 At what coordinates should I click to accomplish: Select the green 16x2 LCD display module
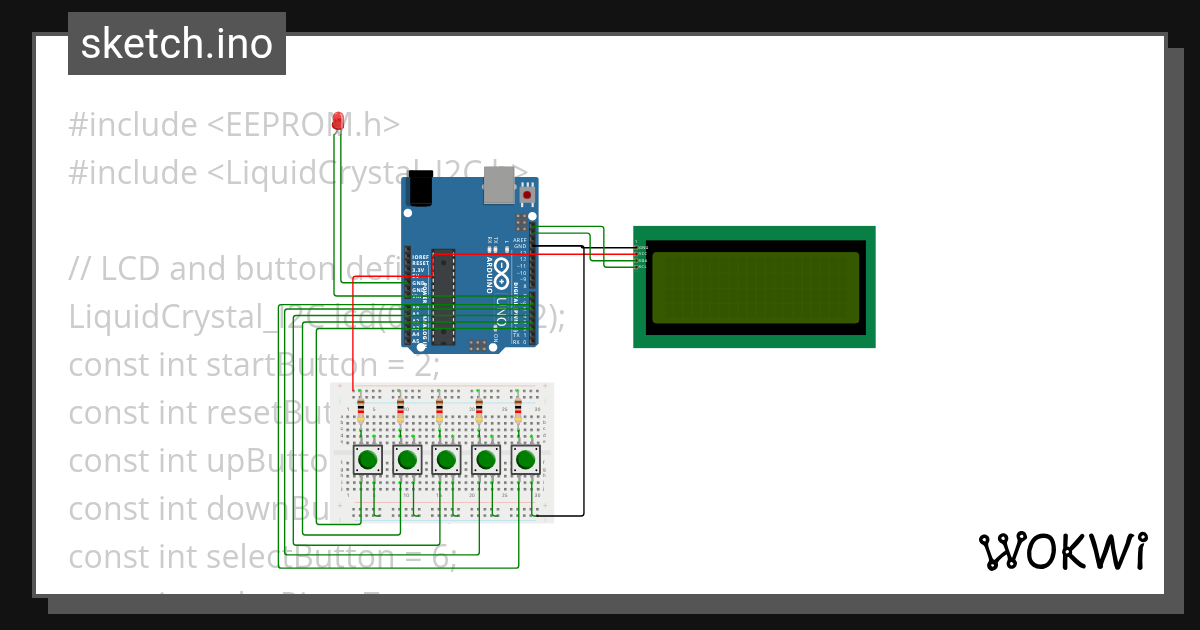click(755, 285)
